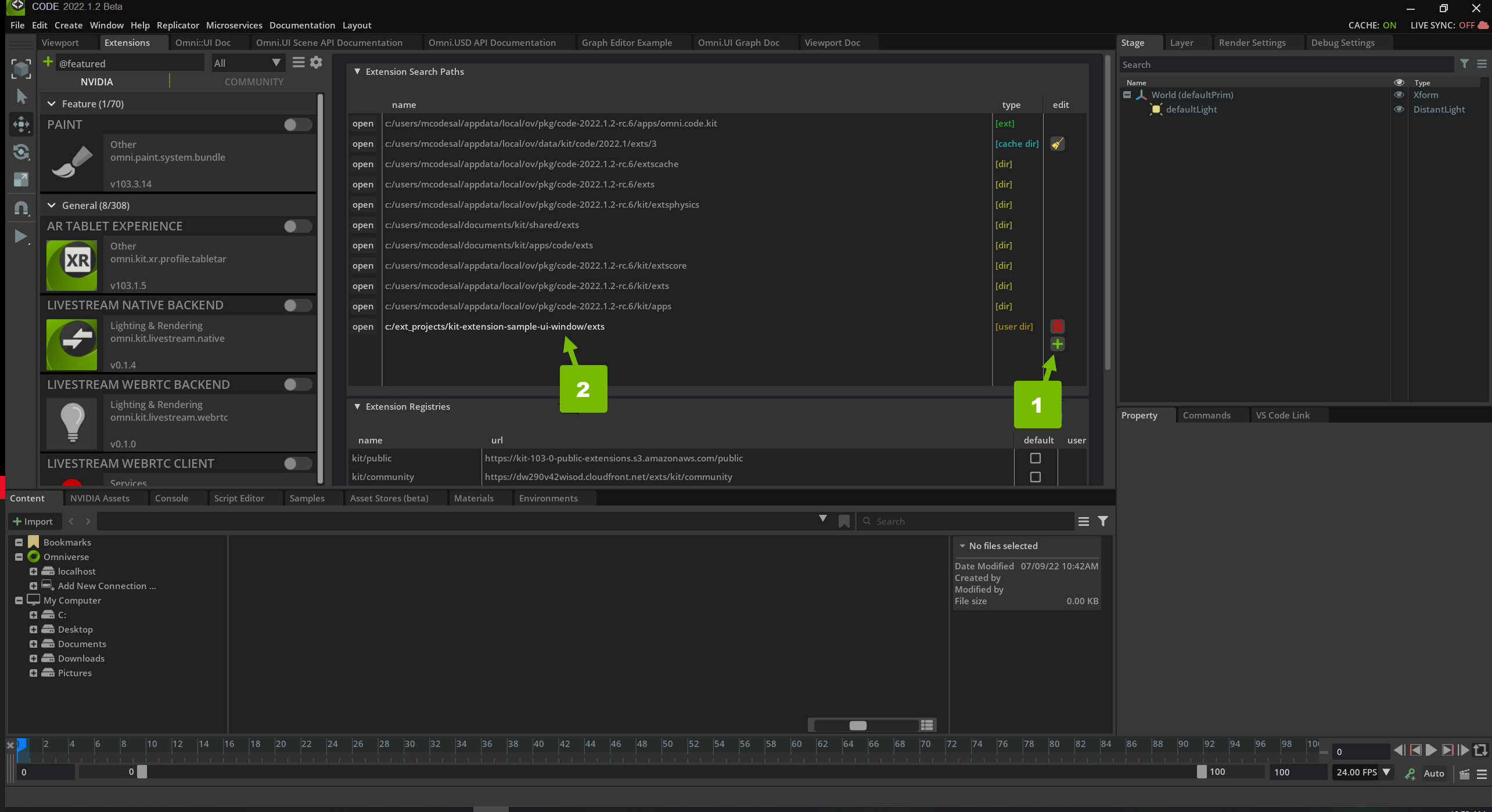Step to previous keyframe
The image size is (1492, 812).
pyautogui.click(x=1415, y=751)
